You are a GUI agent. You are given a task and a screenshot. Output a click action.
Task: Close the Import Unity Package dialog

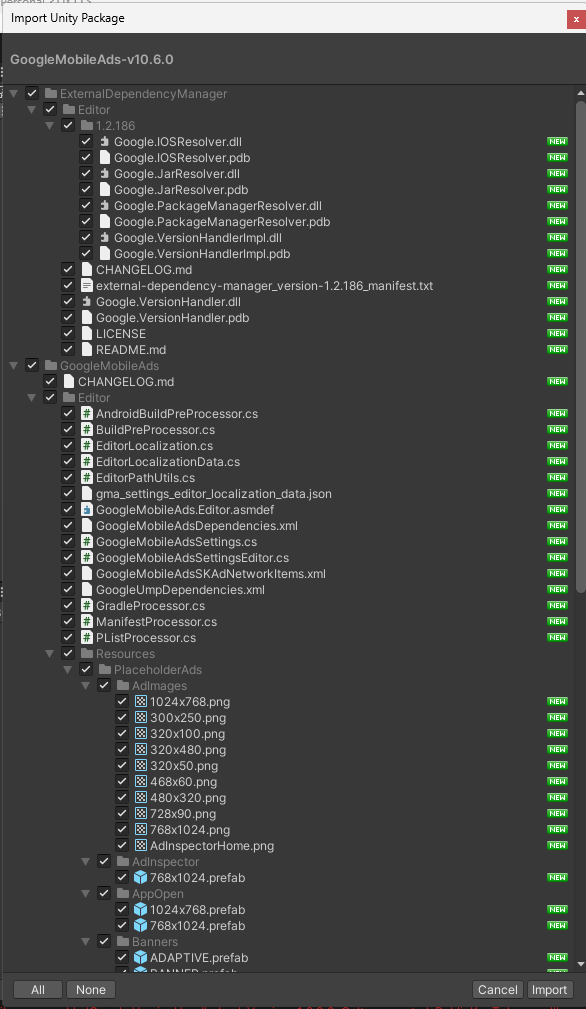click(575, 19)
